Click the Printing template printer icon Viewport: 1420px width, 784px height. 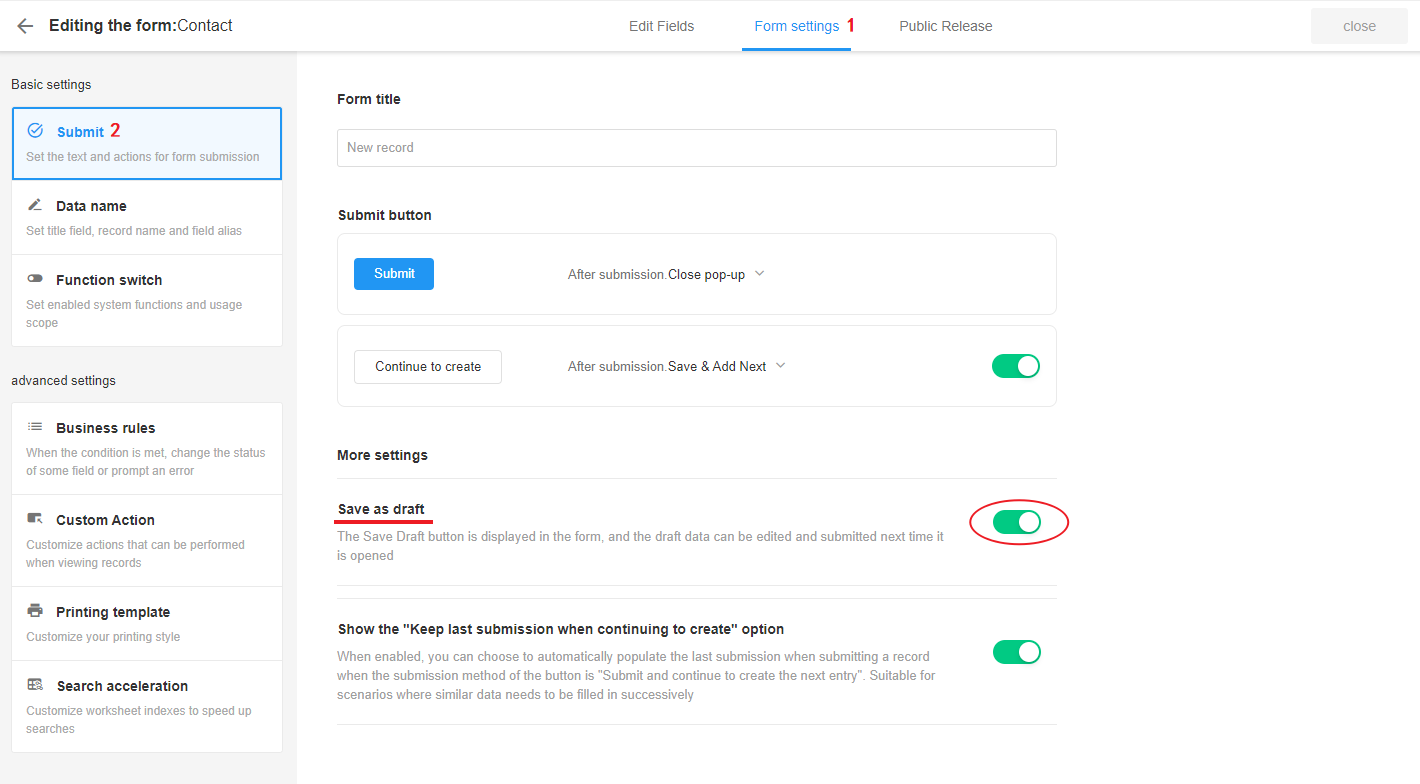(35, 611)
